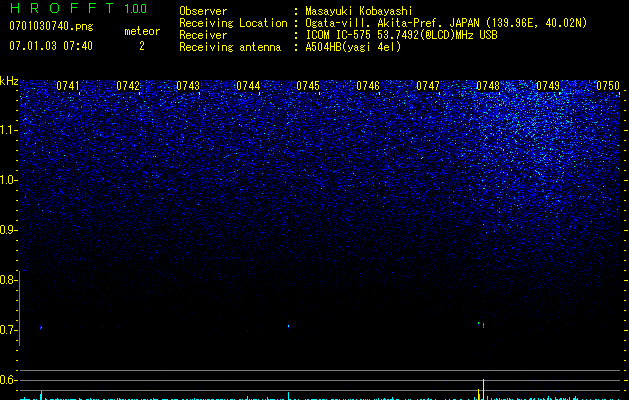Click the 0750 time marker
Image resolution: width=629 pixels, height=400 pixels.
[608, 86]
